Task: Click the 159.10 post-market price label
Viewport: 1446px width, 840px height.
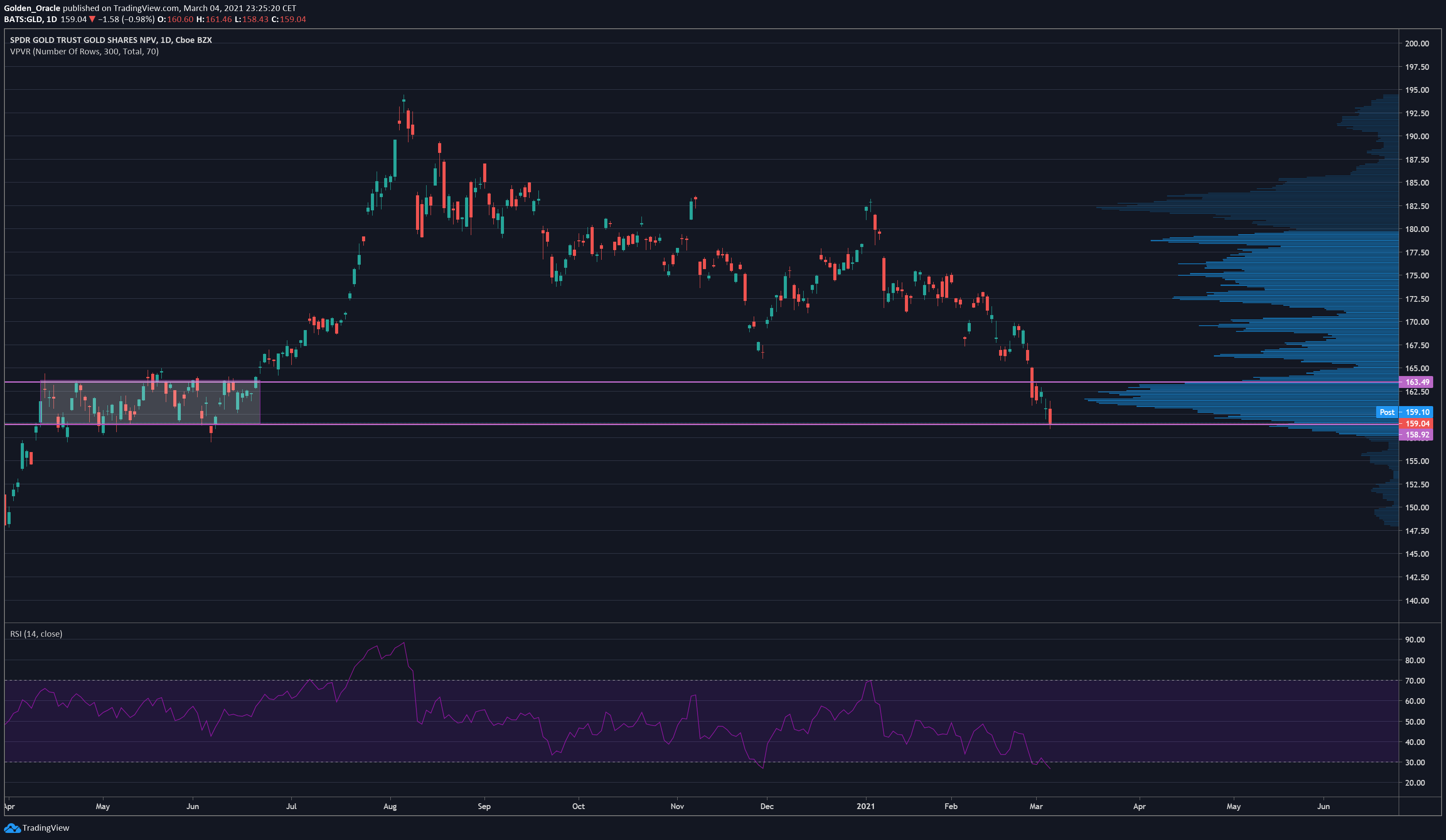Action: tap(1417, 412)
